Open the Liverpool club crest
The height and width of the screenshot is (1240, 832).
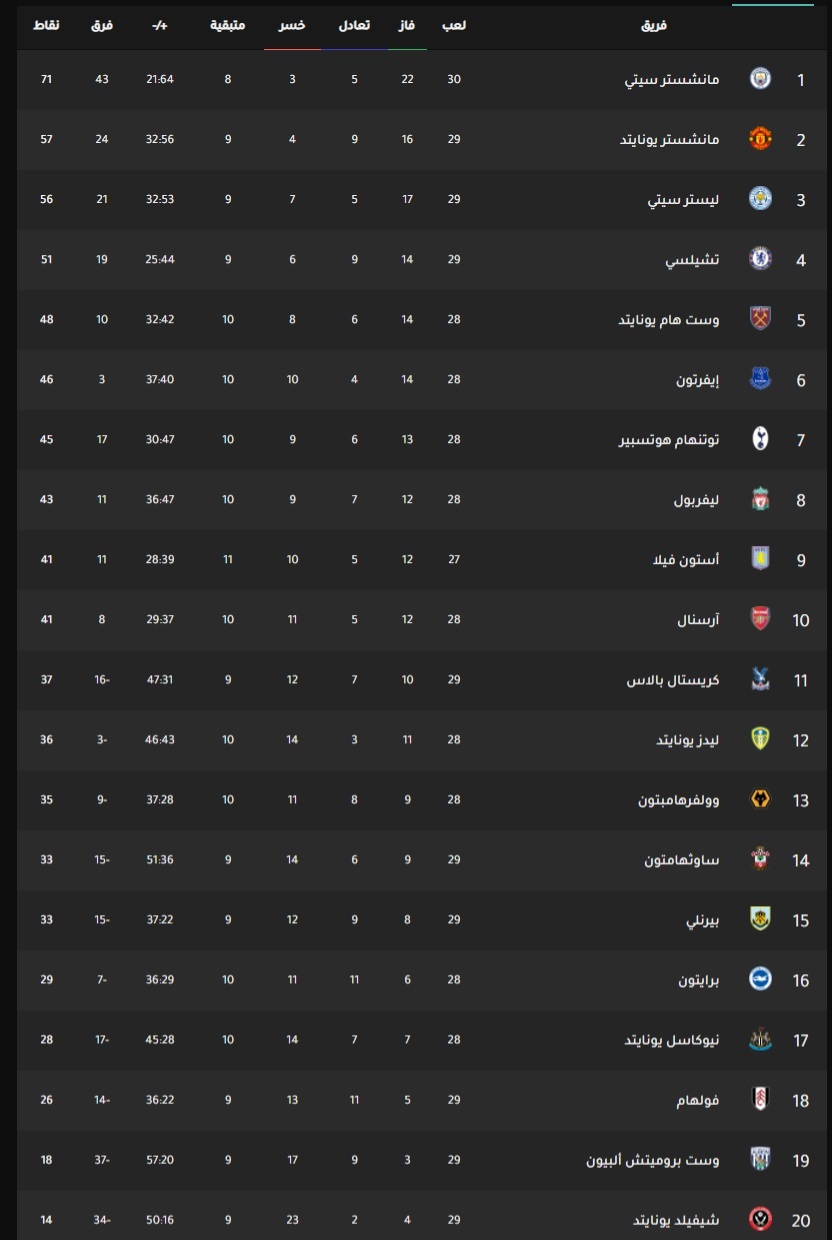760,499
